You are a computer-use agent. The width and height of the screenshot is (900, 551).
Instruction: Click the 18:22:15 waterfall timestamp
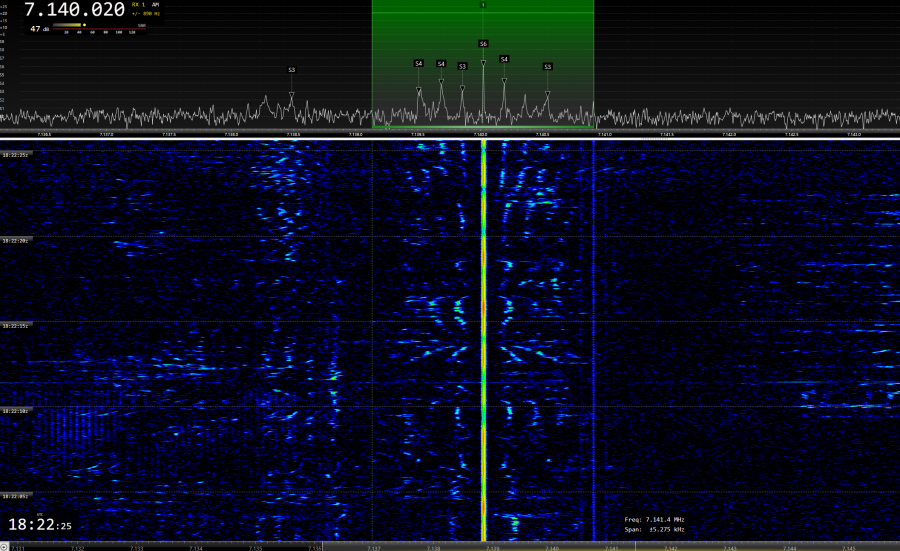click(15, 326)
